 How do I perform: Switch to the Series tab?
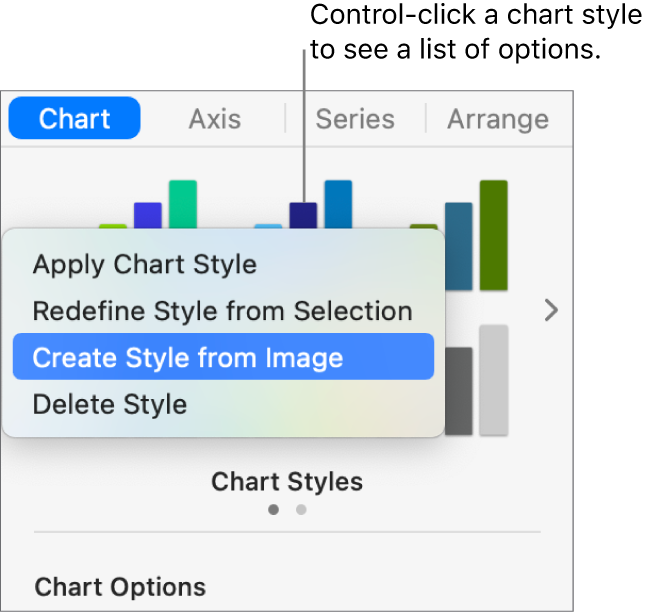tap(354, 119)
